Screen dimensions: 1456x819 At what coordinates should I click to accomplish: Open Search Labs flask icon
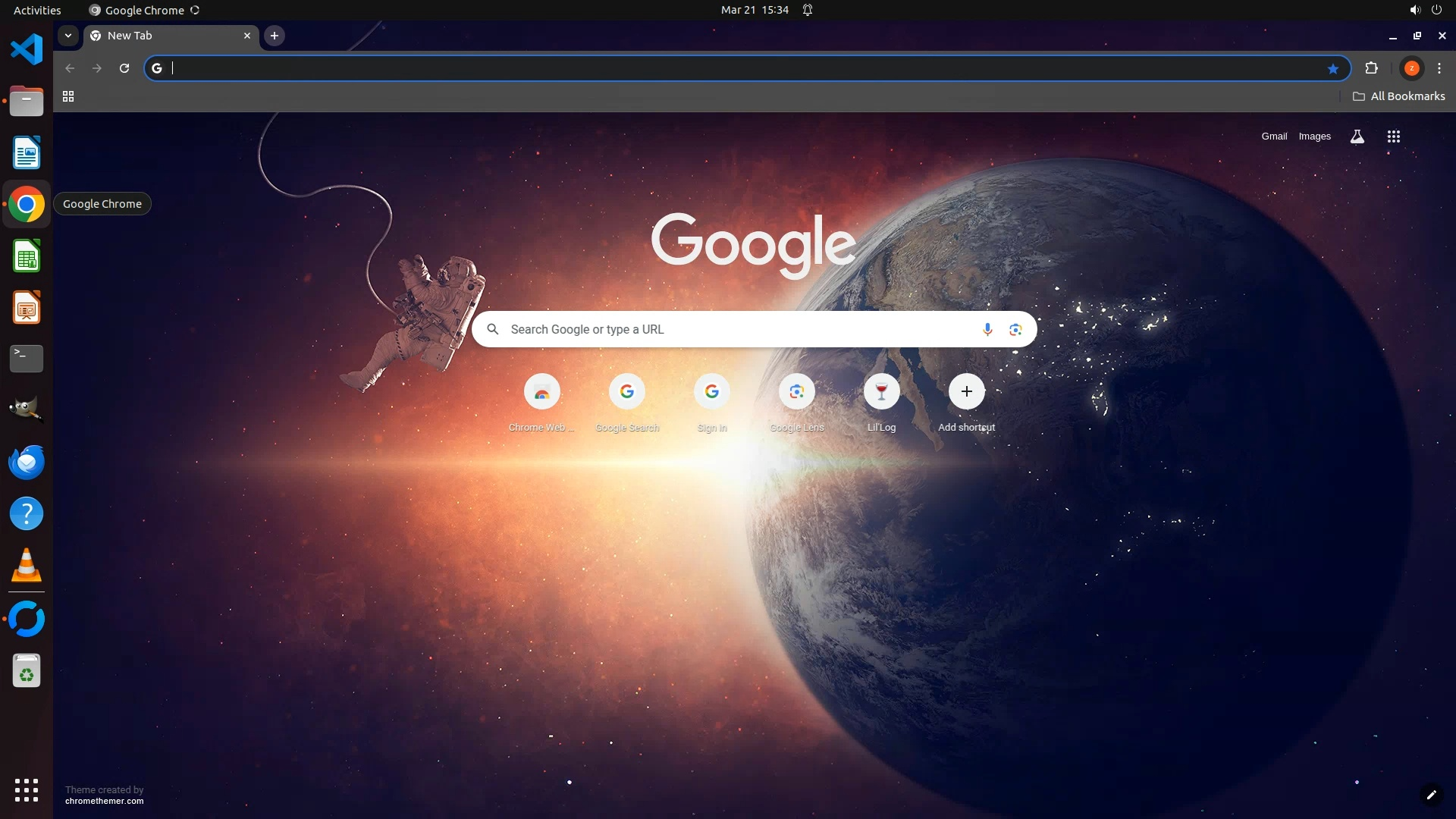(x=1357, y=136)
